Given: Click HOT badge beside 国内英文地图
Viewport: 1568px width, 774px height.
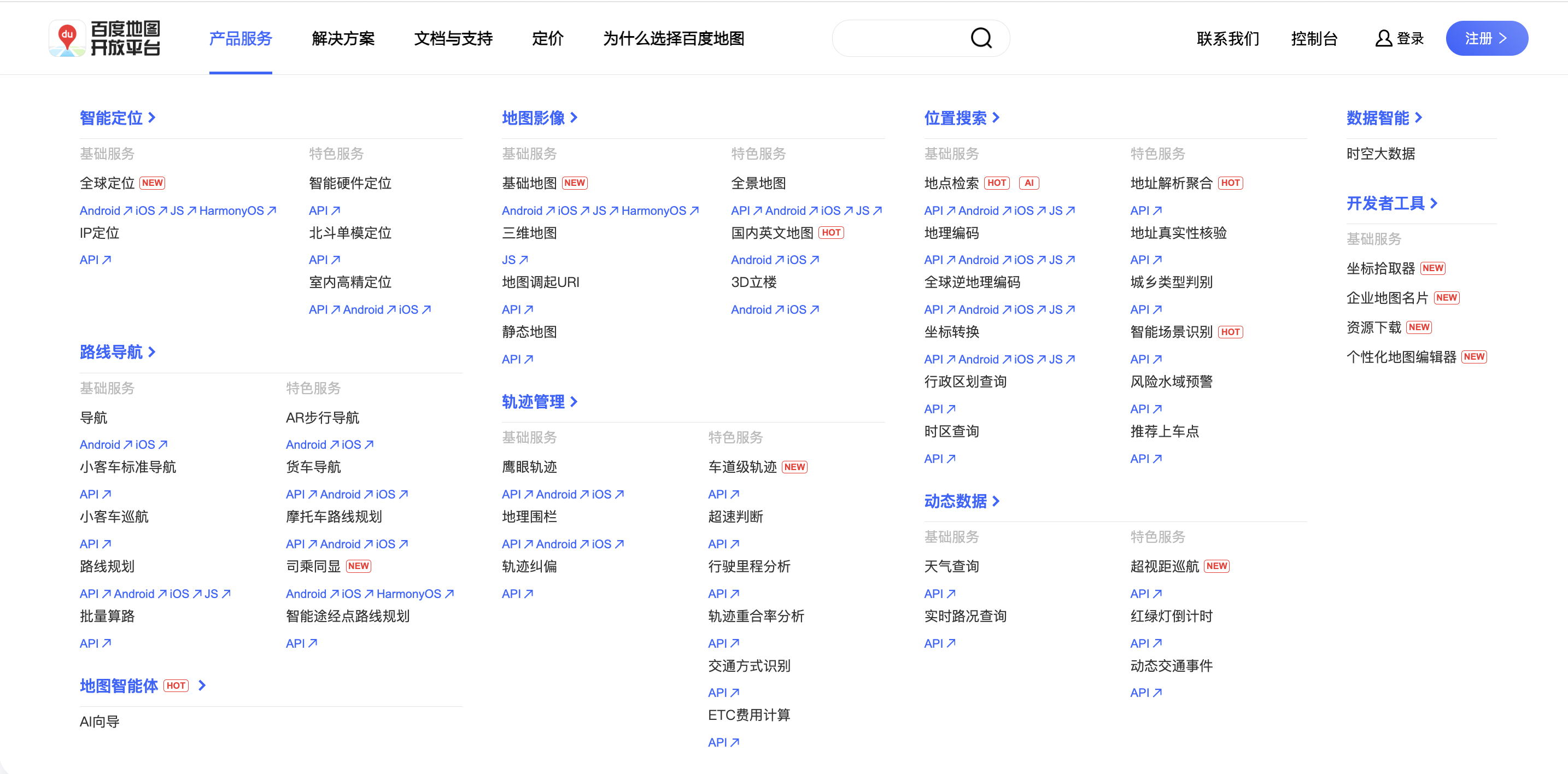Looking at the screenshot, I should click(x=831, y=233).
